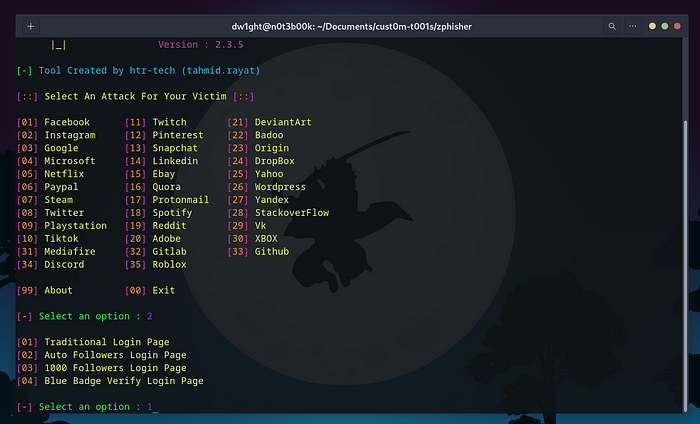
Task: Click the '[34] Discord' entry
Action: point(50,265)
